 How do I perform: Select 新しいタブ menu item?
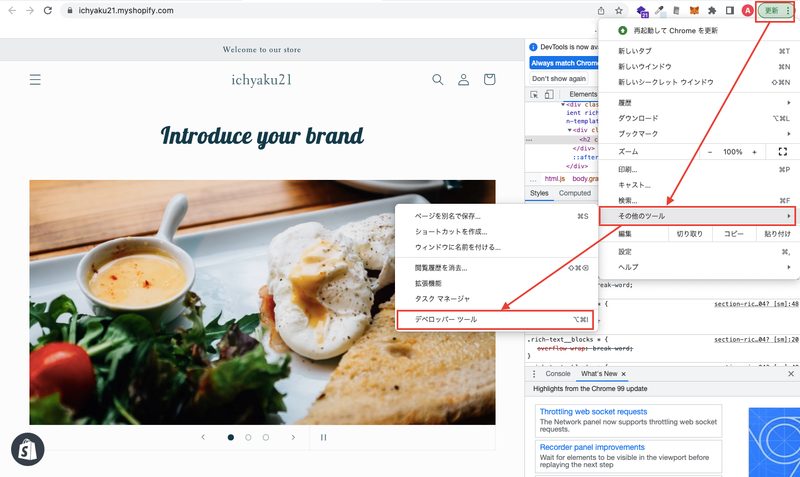click(697, 51)
